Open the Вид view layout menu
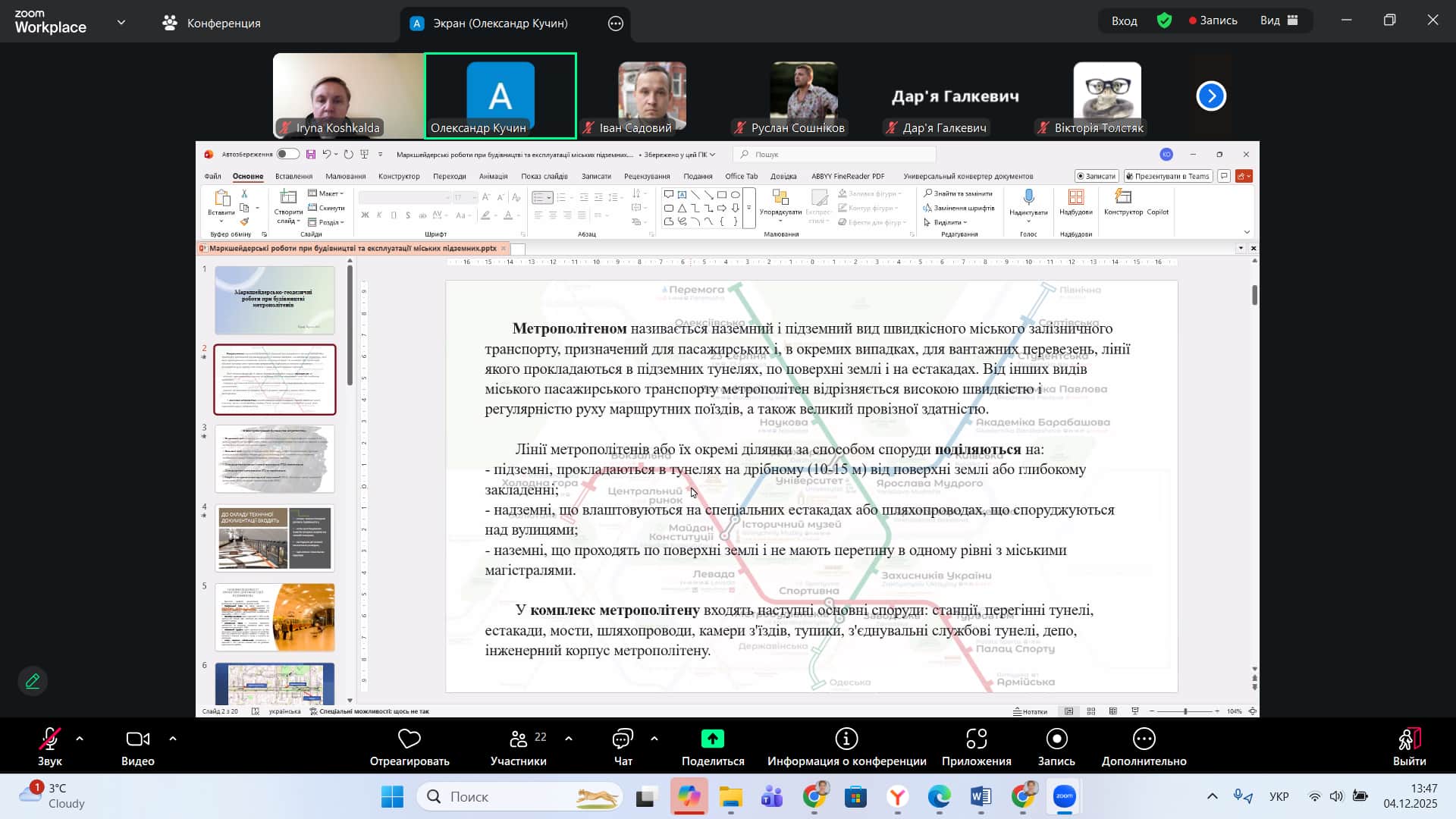1456x819 pixels. 1279,20
